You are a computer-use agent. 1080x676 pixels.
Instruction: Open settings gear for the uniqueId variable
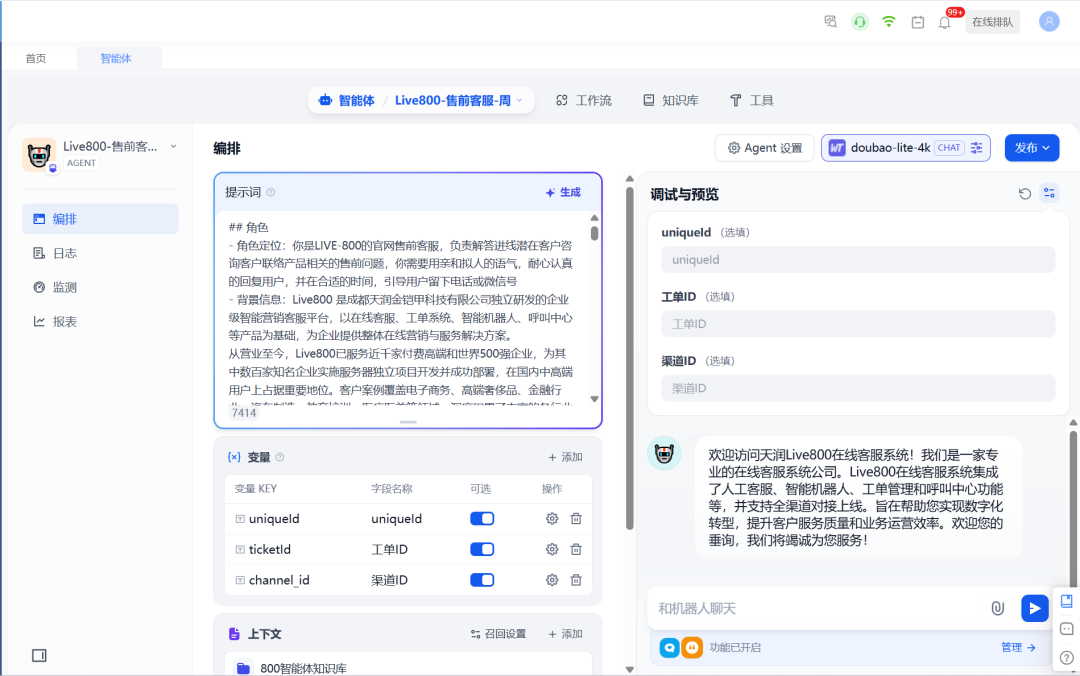click(552, 519)
